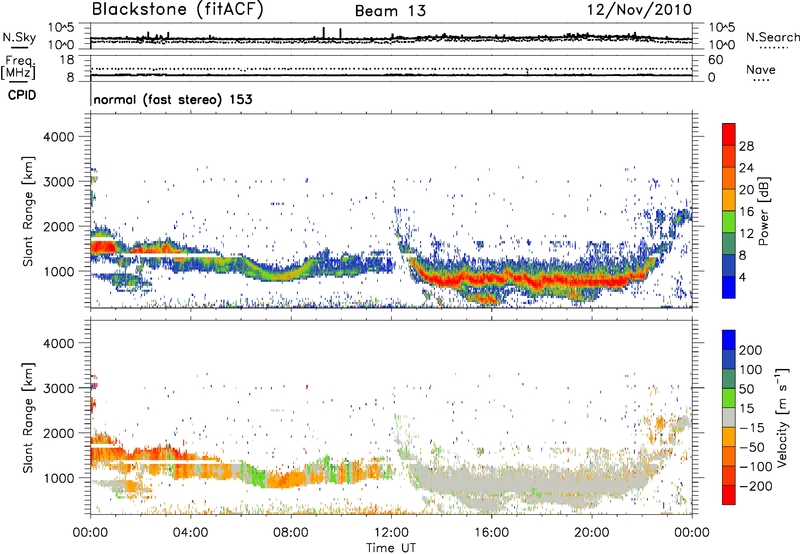Select the CPID row label
This screenshot has width=800, height=554.
pyautogui.click(x=22, y=95)
